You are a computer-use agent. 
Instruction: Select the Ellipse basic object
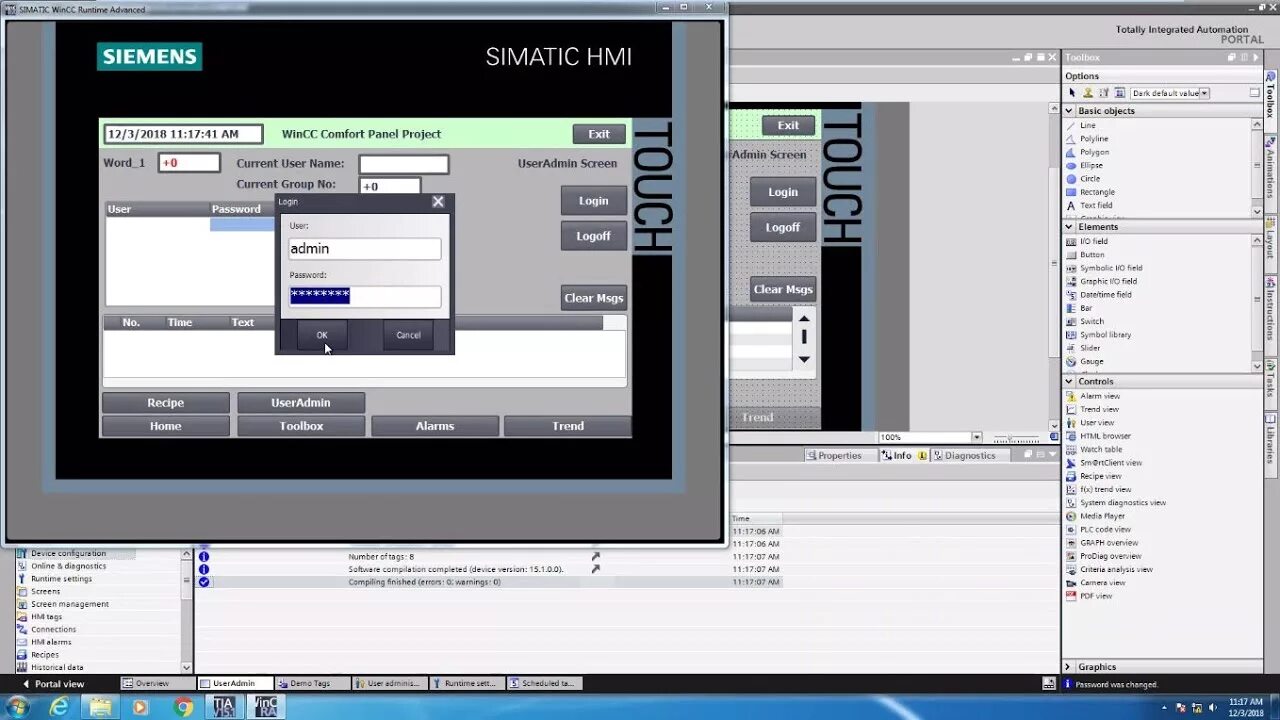point(1091,165)
